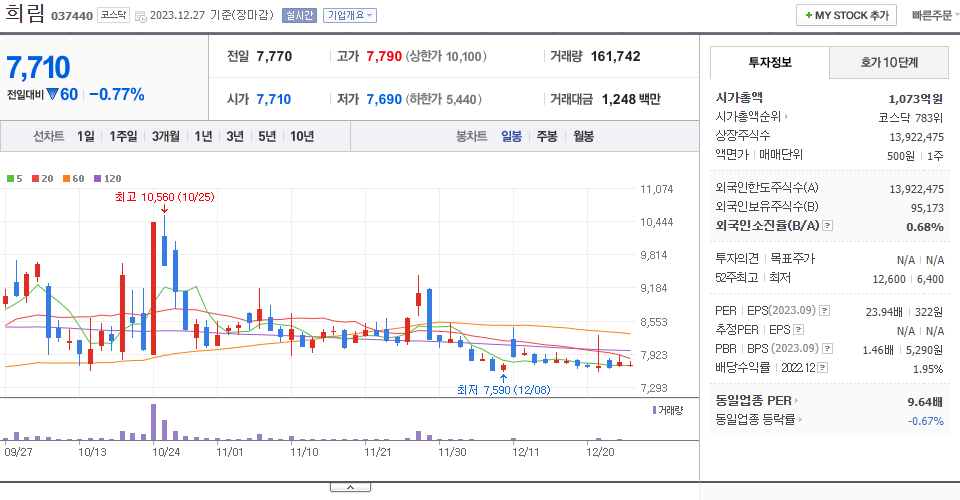Viewport: 960px width, 500px height.
Task: Click the 저가 value 7,690
Action: pos(384,99)
